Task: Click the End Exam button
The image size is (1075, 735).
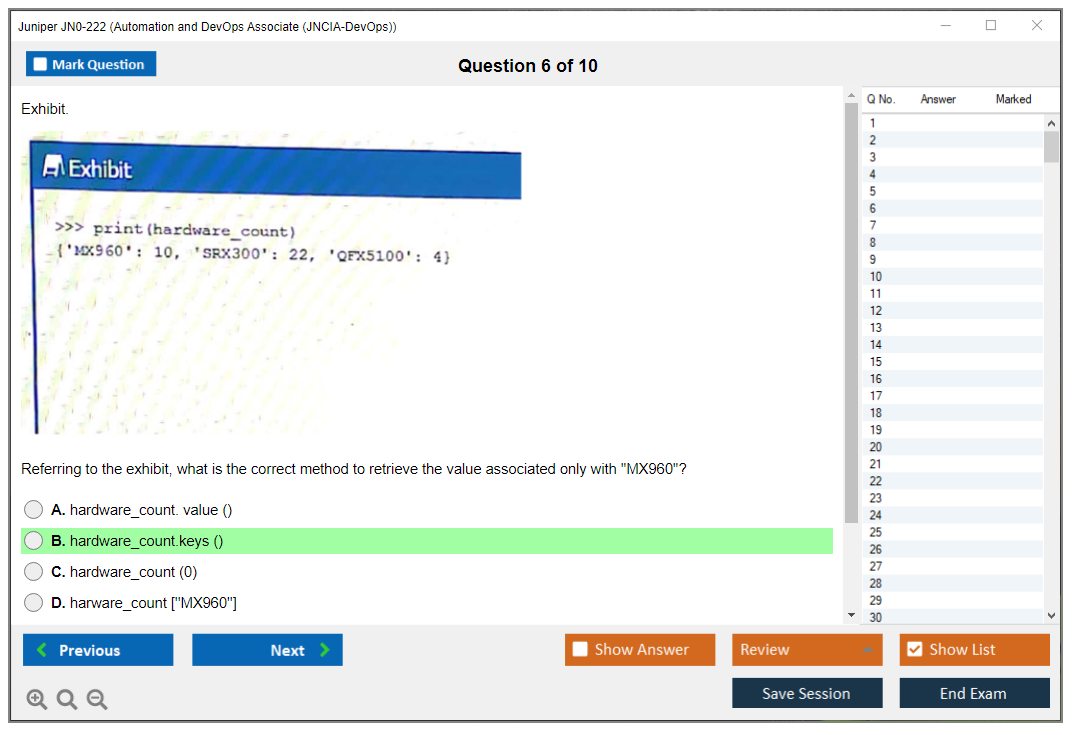Action: click(x=974, y=693)
